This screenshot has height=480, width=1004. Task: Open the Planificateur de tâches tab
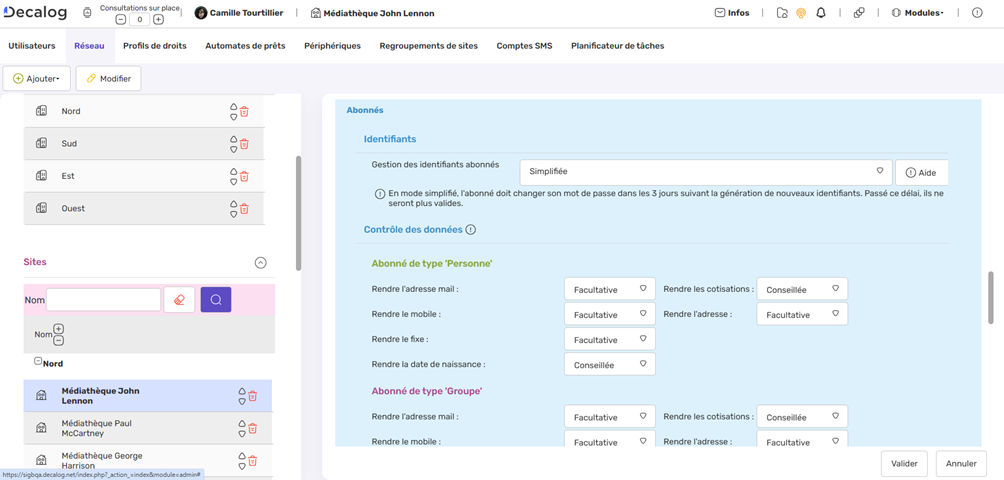(617, 46)
